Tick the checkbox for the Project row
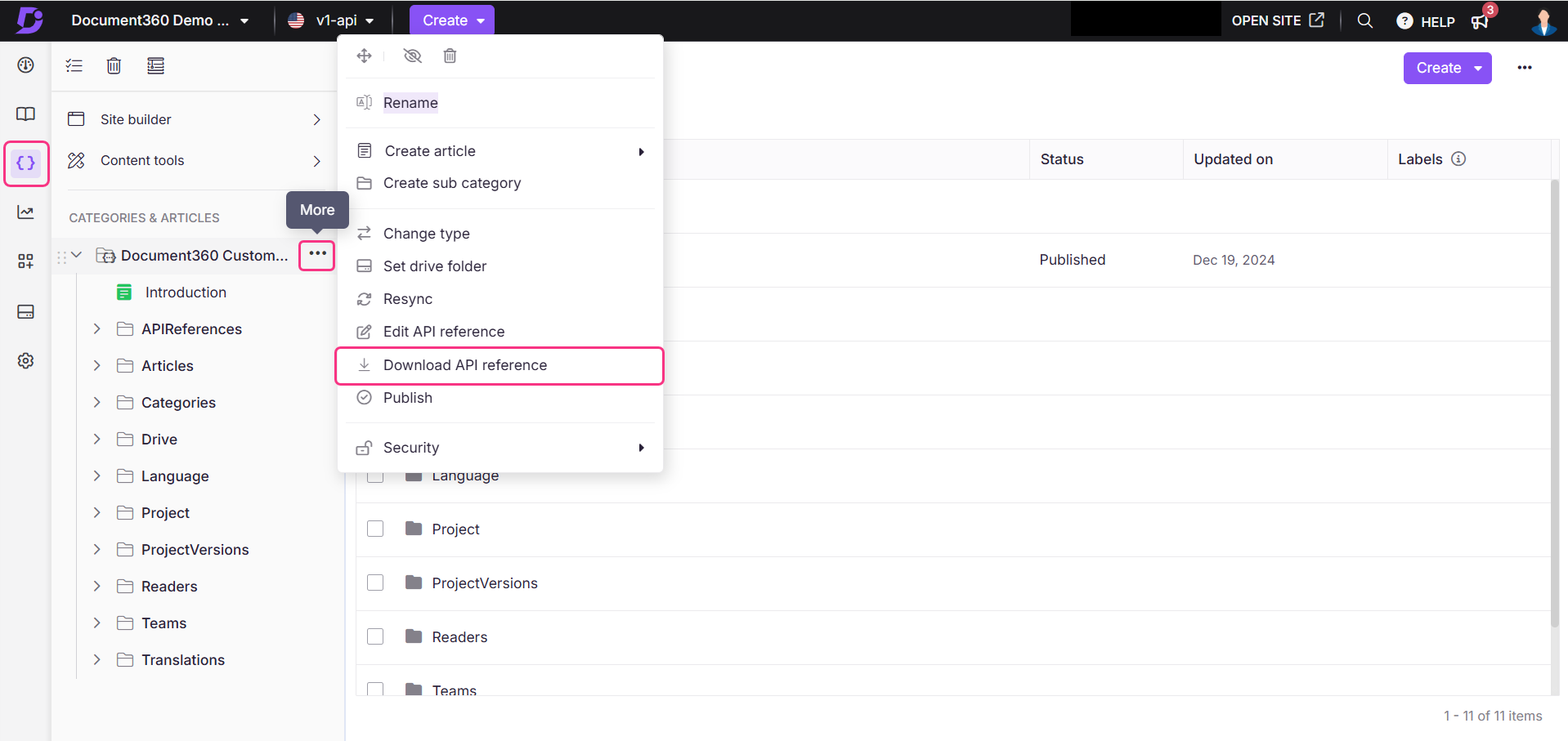1568x741 pixels. click(x=375, y=529)
